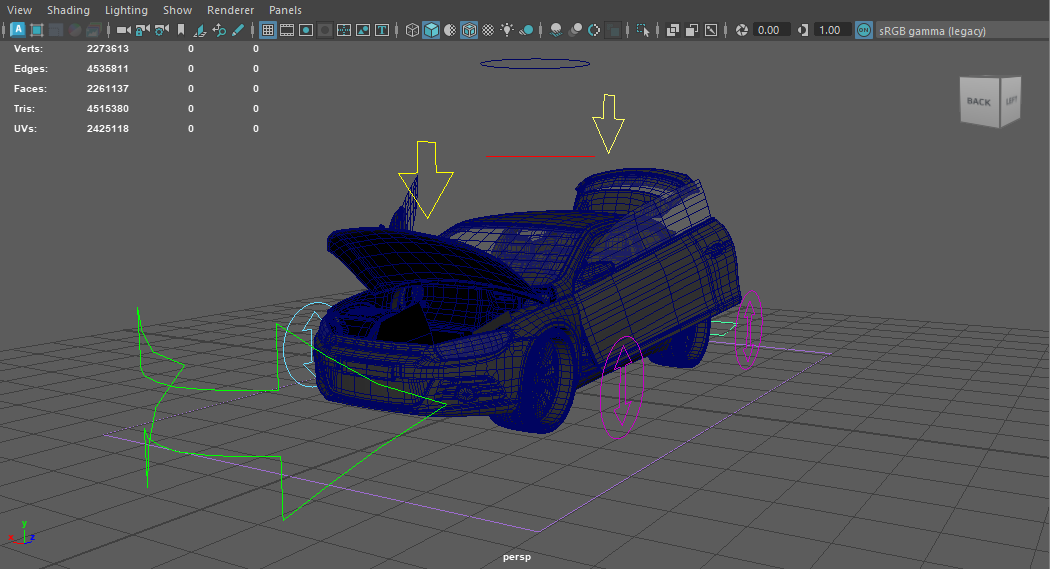The height and width of the screenshot is (569, 1050).
Task: Open the Panels menu
Action: pyautogui.click(x=285, y=10)
